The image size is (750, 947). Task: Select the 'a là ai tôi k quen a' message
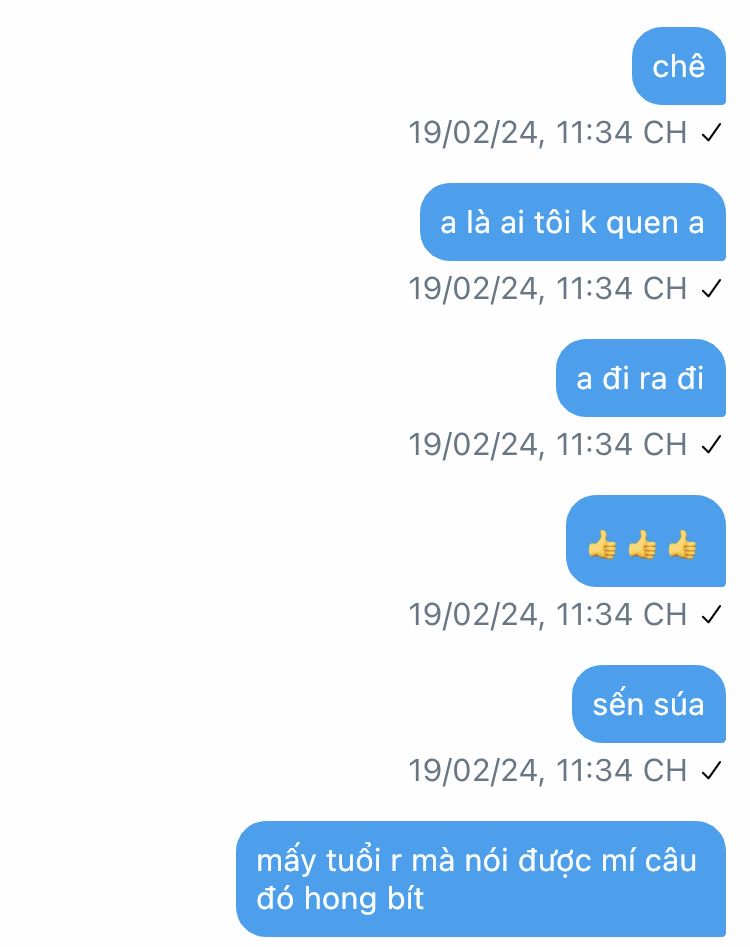click(x=572, y=222)
